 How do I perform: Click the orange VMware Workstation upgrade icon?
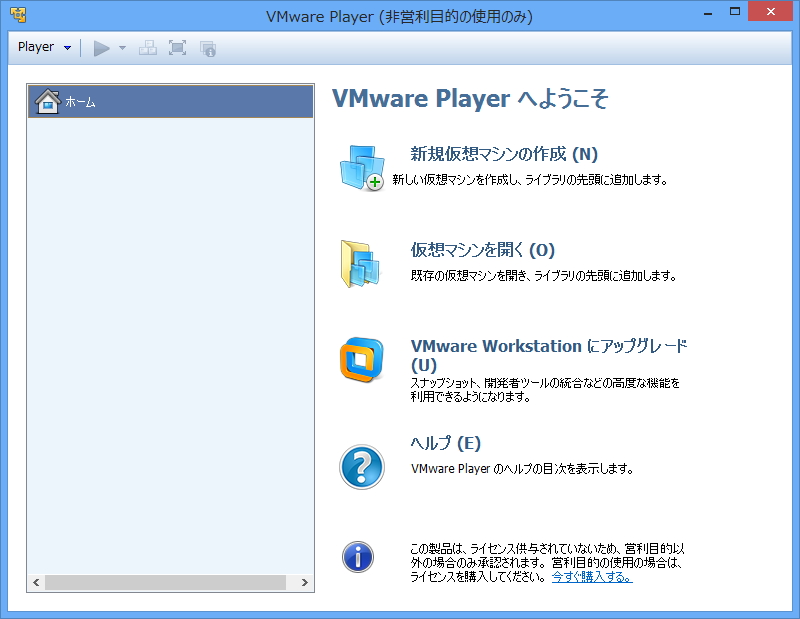[362, 357]
